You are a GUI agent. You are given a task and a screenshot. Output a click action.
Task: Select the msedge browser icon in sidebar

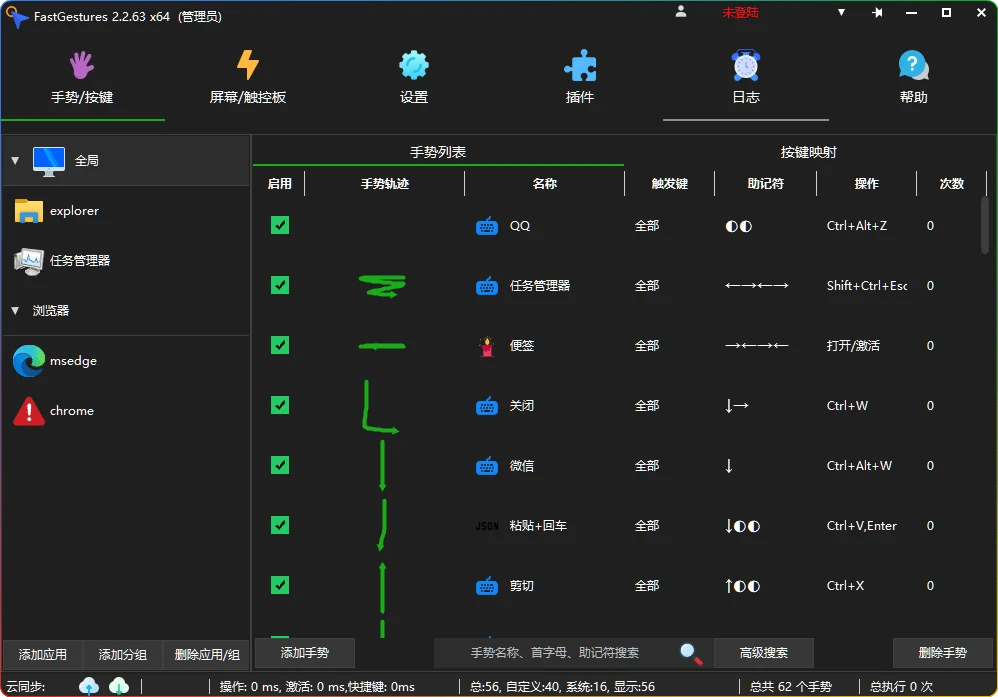(x=29, y=361)
